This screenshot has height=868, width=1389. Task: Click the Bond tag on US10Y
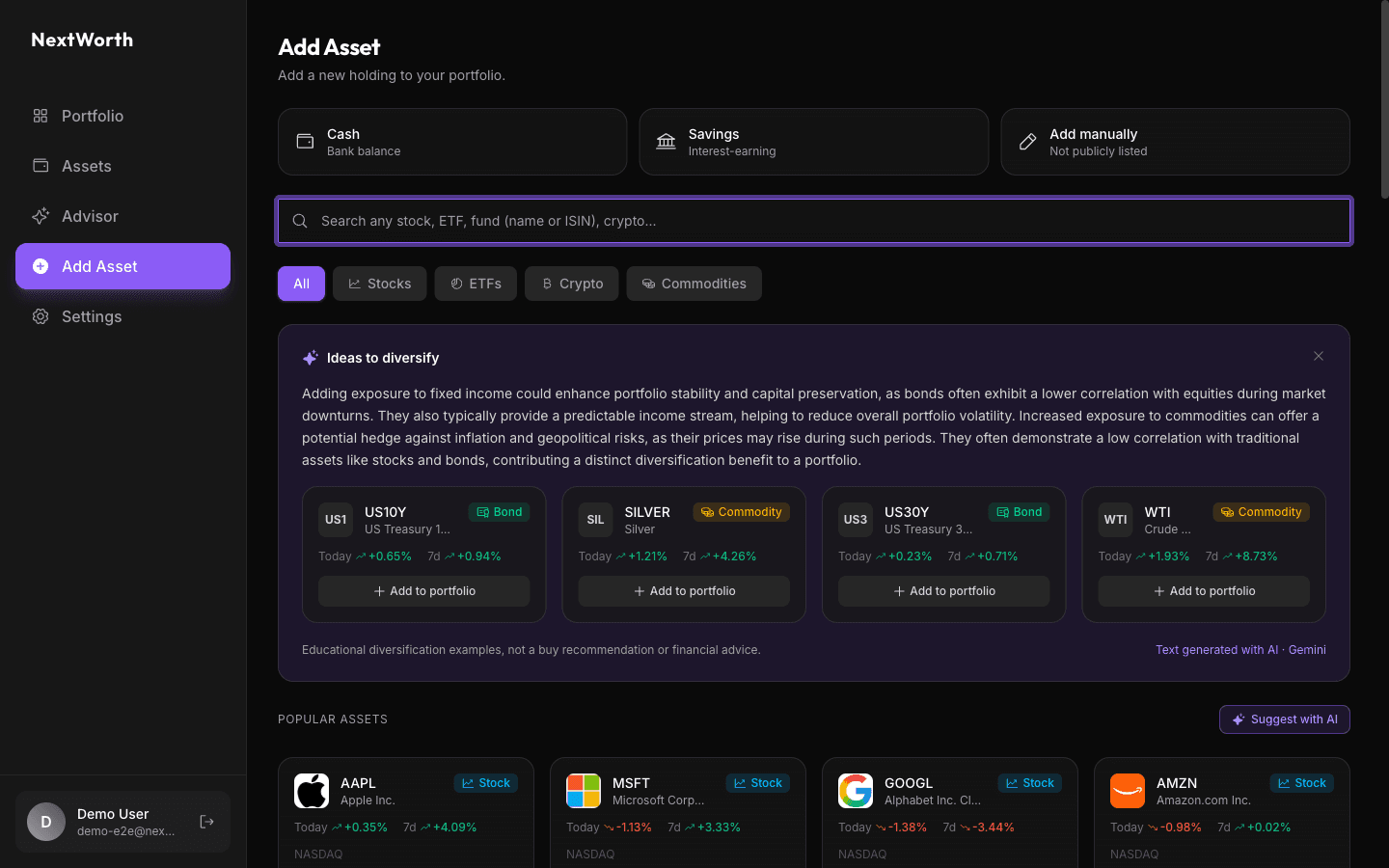[x=500, y=512]
